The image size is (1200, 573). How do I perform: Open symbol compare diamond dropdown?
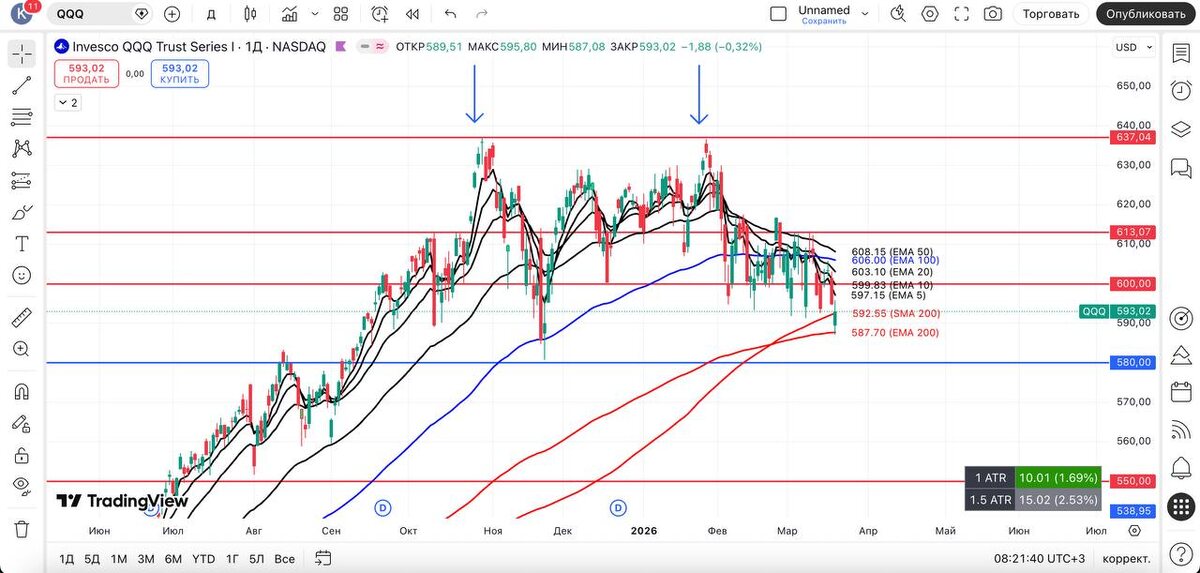(x=141, y=14)
